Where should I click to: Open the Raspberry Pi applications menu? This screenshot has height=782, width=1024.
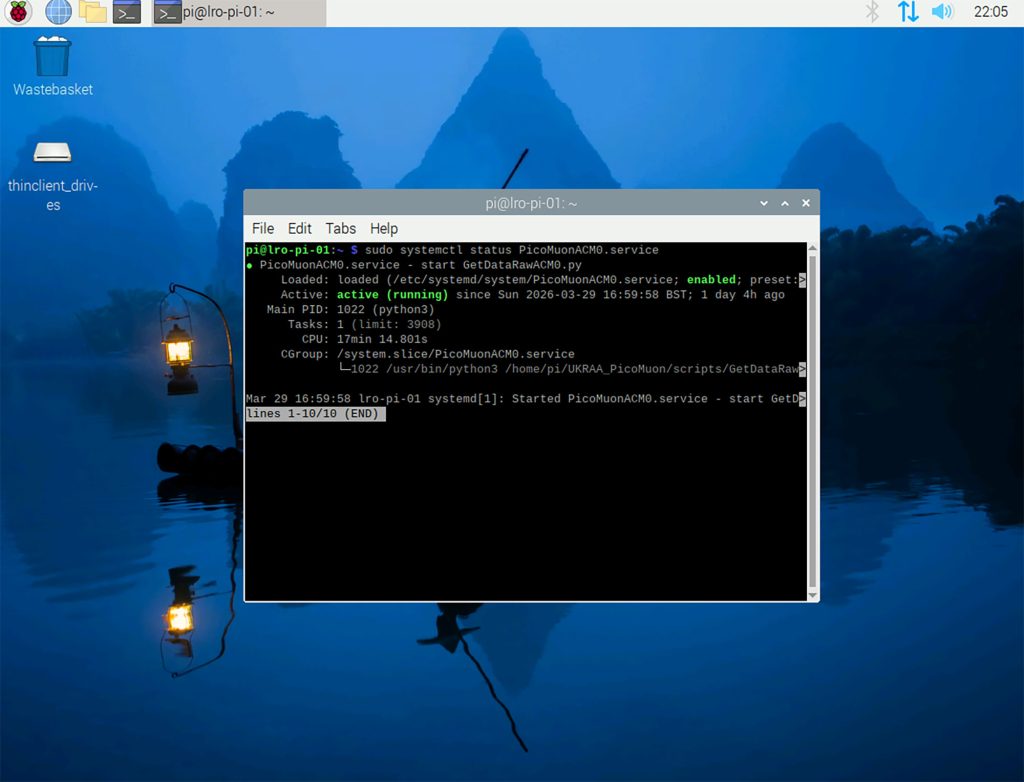coord(19,12)
